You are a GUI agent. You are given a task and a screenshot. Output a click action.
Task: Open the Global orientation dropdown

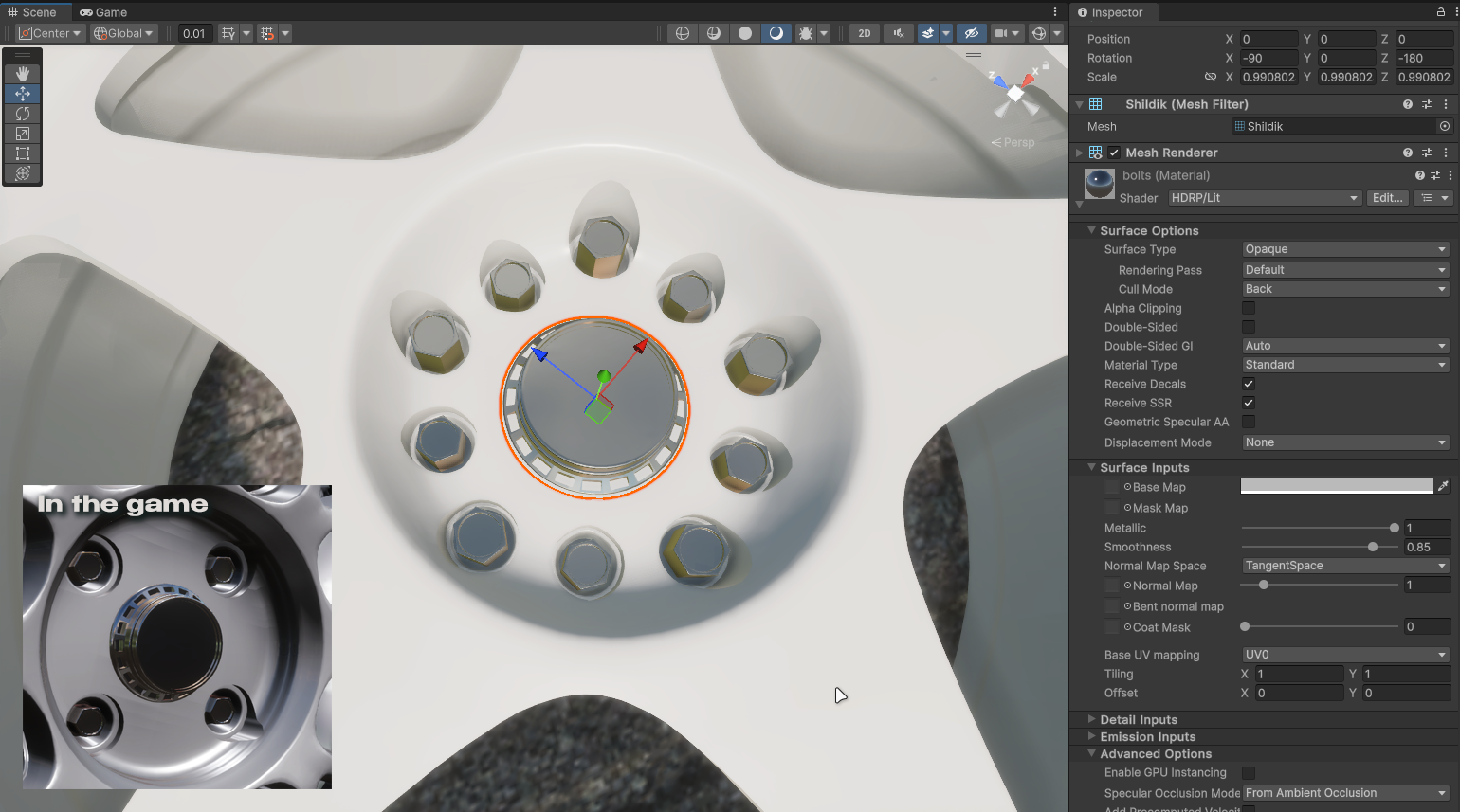tap(123, 33)
